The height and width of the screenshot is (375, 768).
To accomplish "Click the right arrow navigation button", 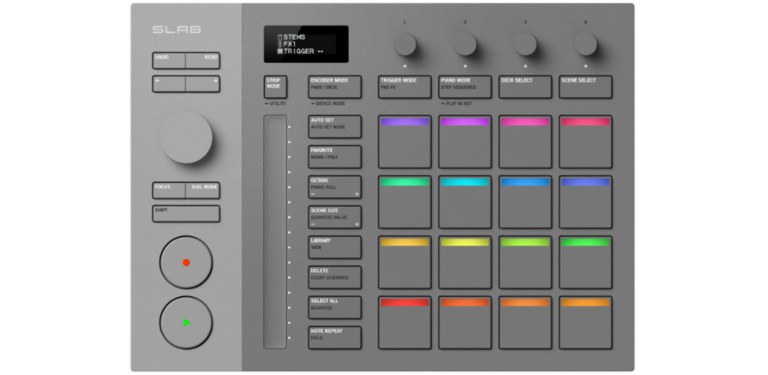I will pyautogui.click(x=203, y=84).
